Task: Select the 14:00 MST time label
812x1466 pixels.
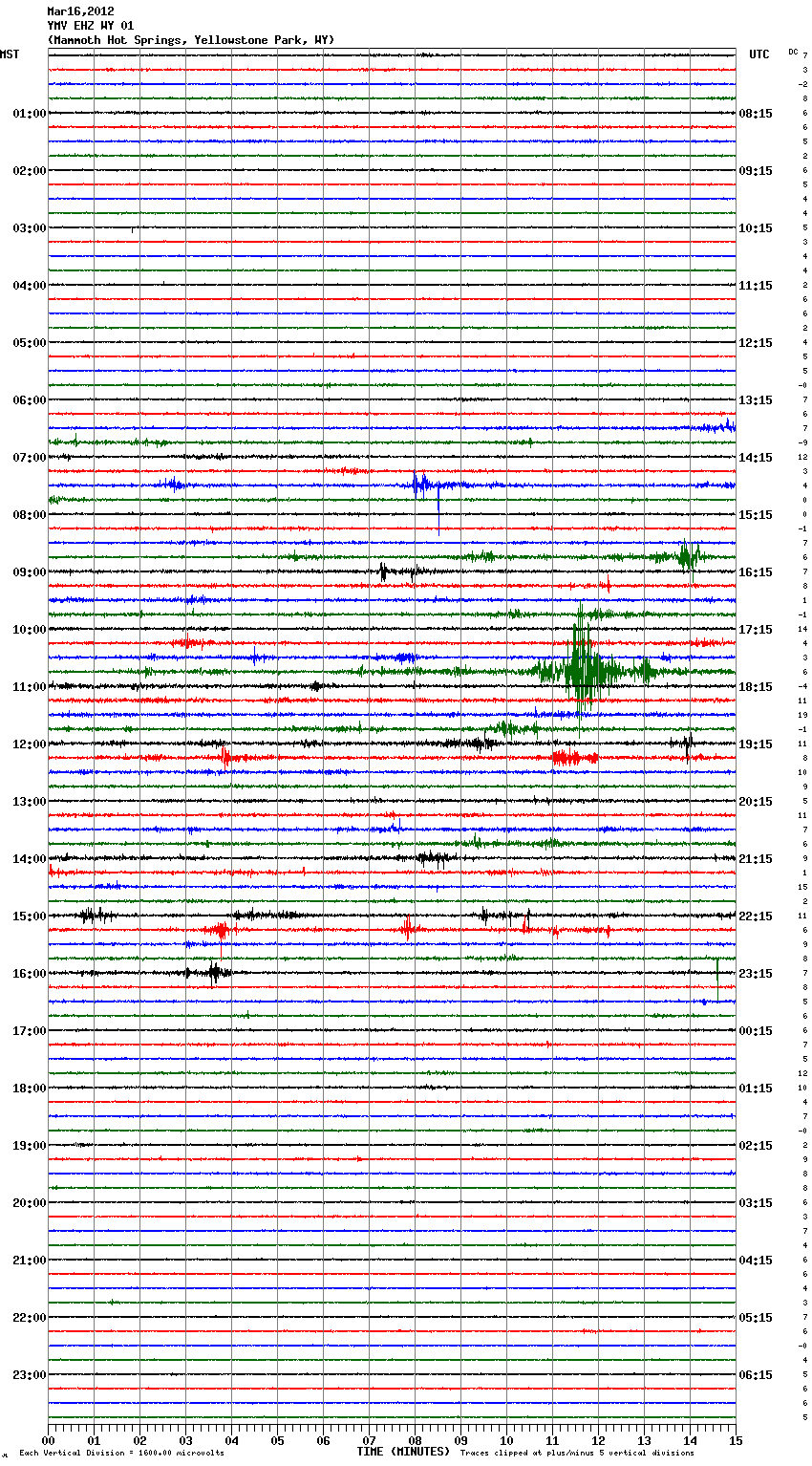Action: pos(29,859)
